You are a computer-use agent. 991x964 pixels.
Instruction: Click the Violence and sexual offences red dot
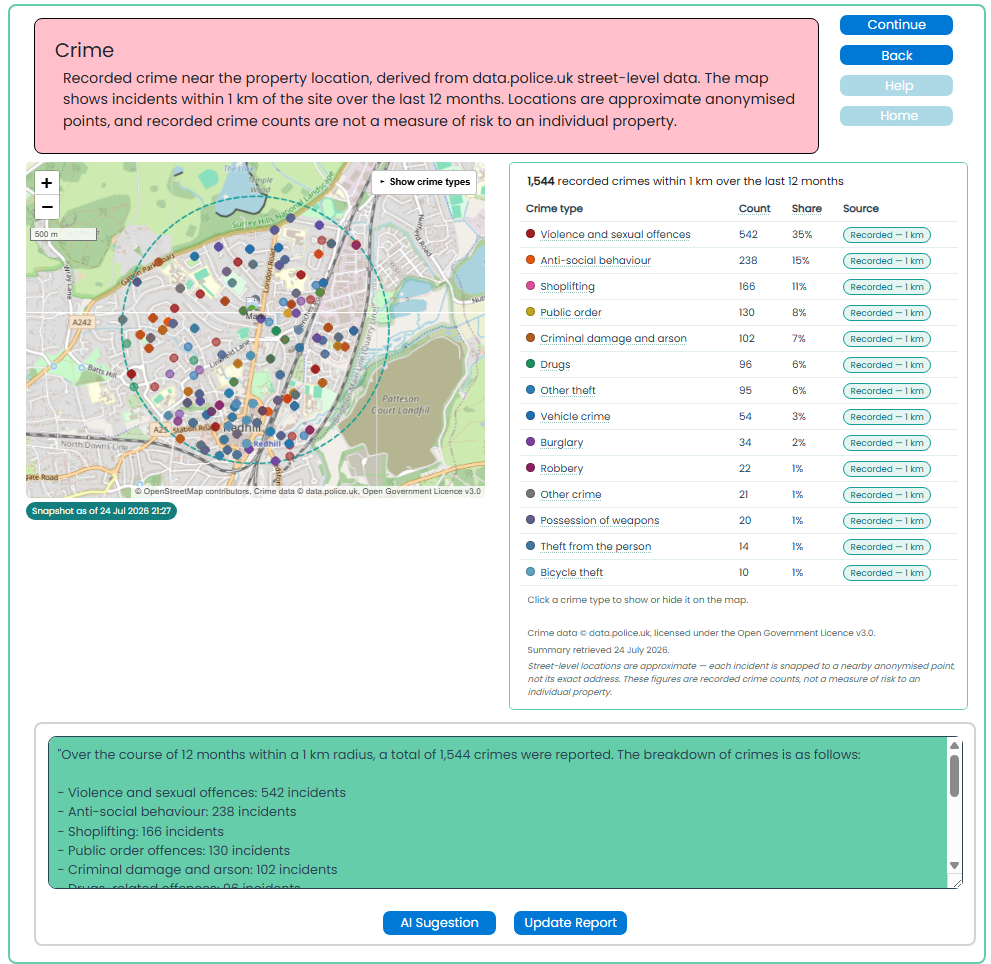click(530, 234)
